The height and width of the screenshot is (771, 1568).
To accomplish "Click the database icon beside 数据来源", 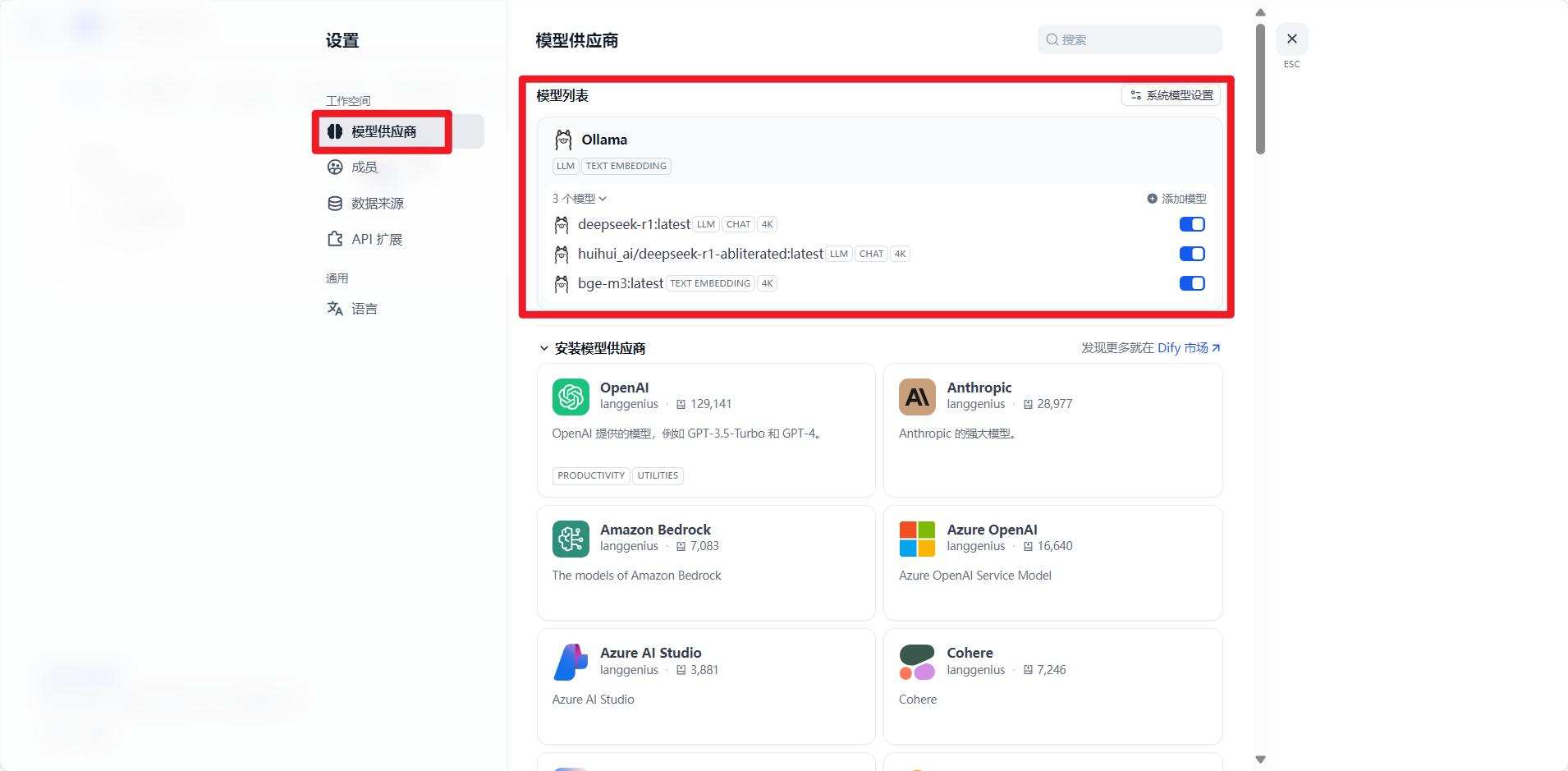I will pyautogui.click(x=335, y=204).
